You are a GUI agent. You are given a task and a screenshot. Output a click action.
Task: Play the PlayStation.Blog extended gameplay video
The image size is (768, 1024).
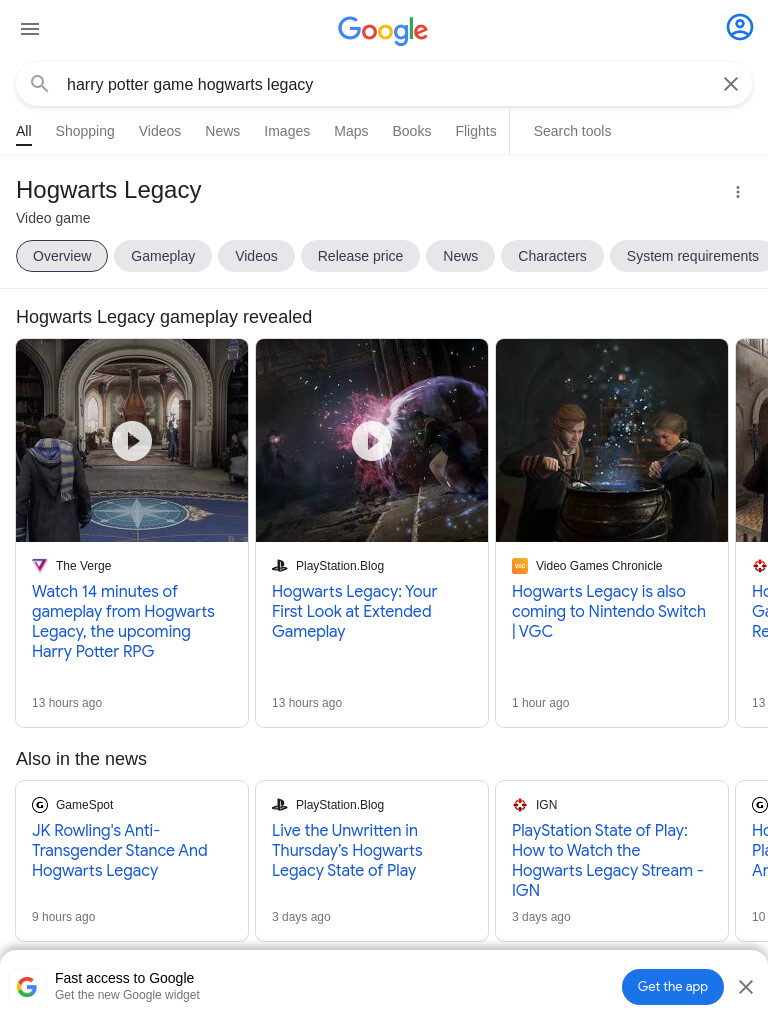click(372, 440)
